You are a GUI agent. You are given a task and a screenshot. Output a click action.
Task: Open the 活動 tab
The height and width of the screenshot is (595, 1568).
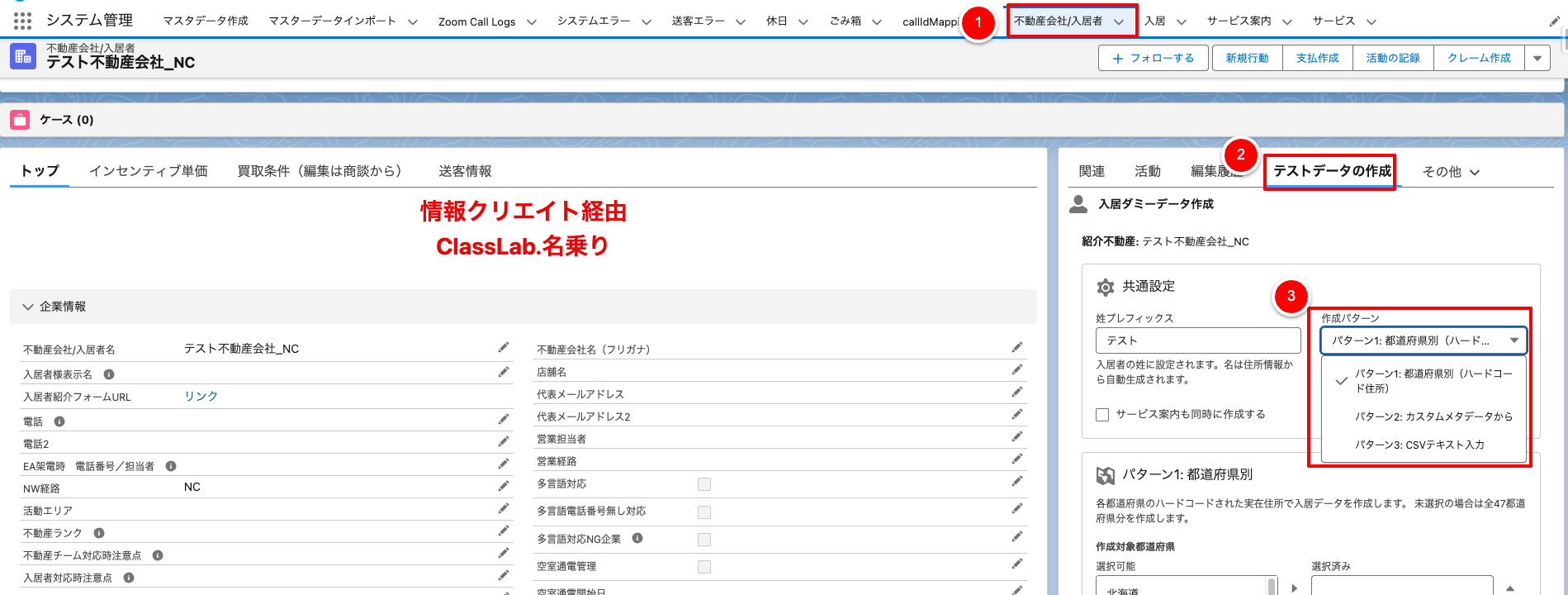pos(1148,171)
